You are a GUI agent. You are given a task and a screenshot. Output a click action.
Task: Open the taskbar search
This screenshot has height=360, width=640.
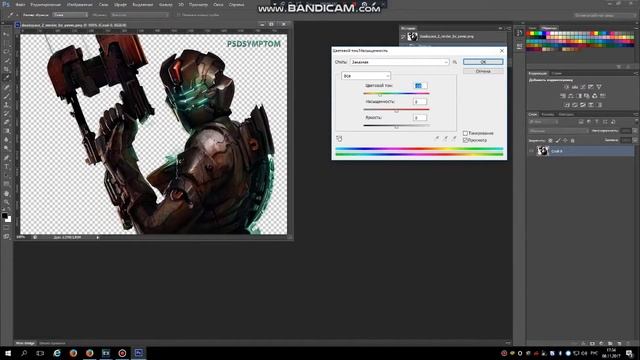24,353
